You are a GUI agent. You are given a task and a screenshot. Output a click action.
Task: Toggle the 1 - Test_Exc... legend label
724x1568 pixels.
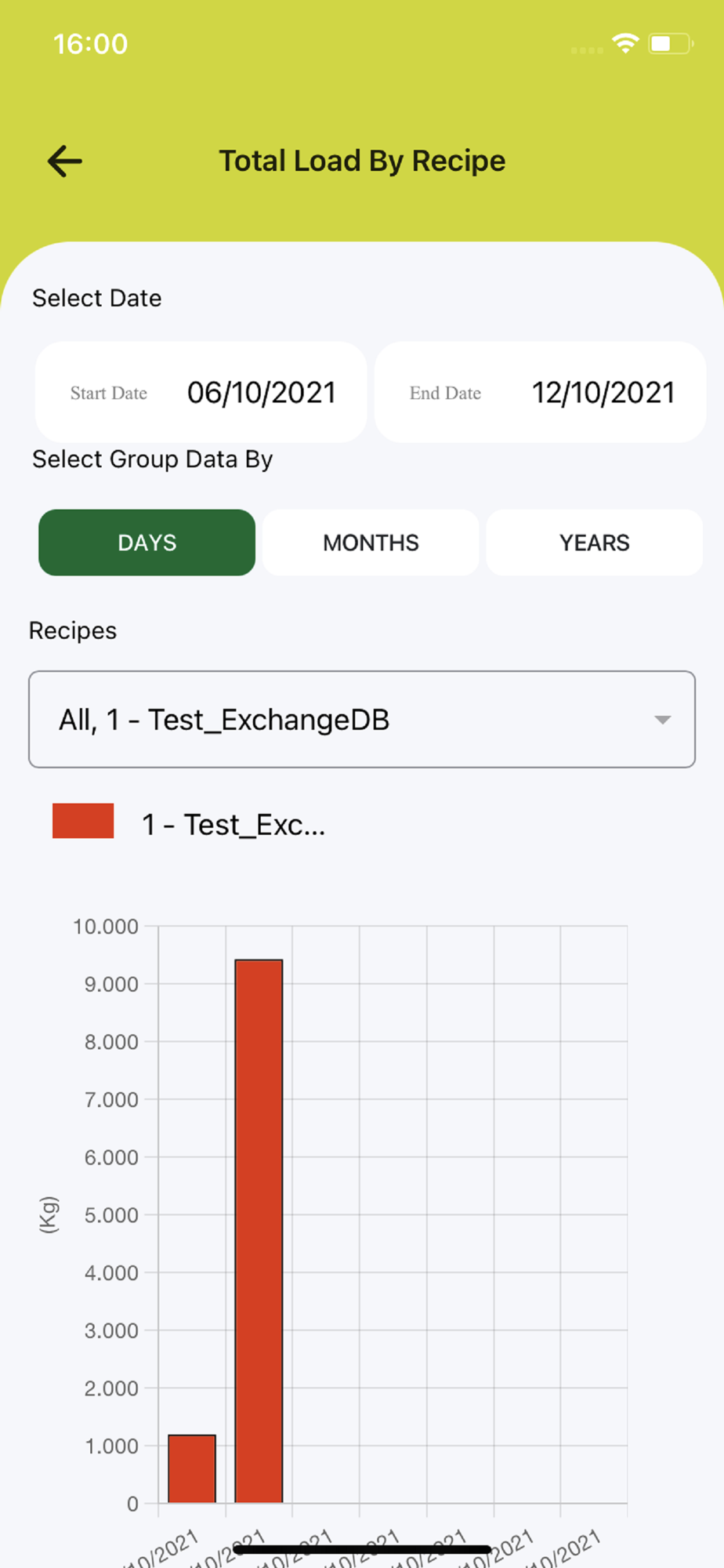tap(233, 825)
